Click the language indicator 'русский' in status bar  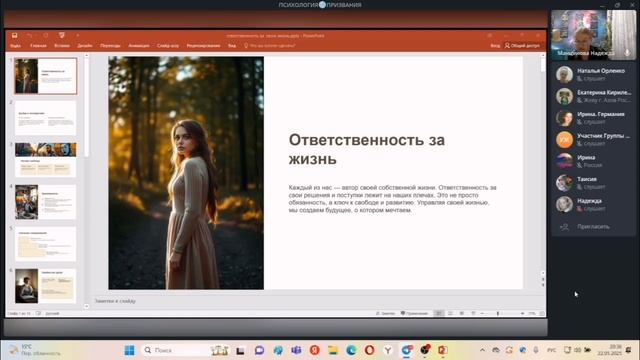[52, 313]
